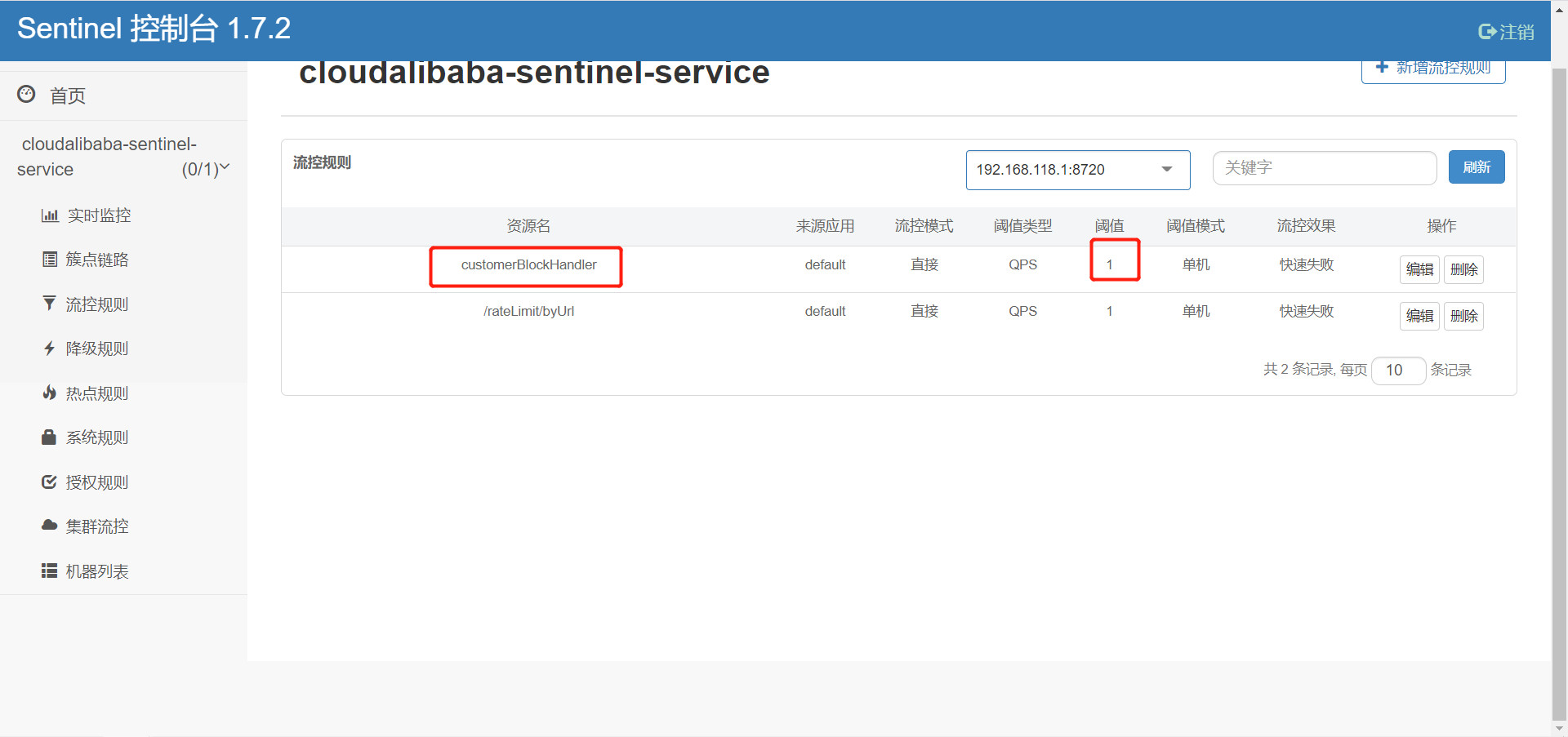1568x737 pixels.
Task: Click the list icon for 机器列表
Action: pos(50,571)
